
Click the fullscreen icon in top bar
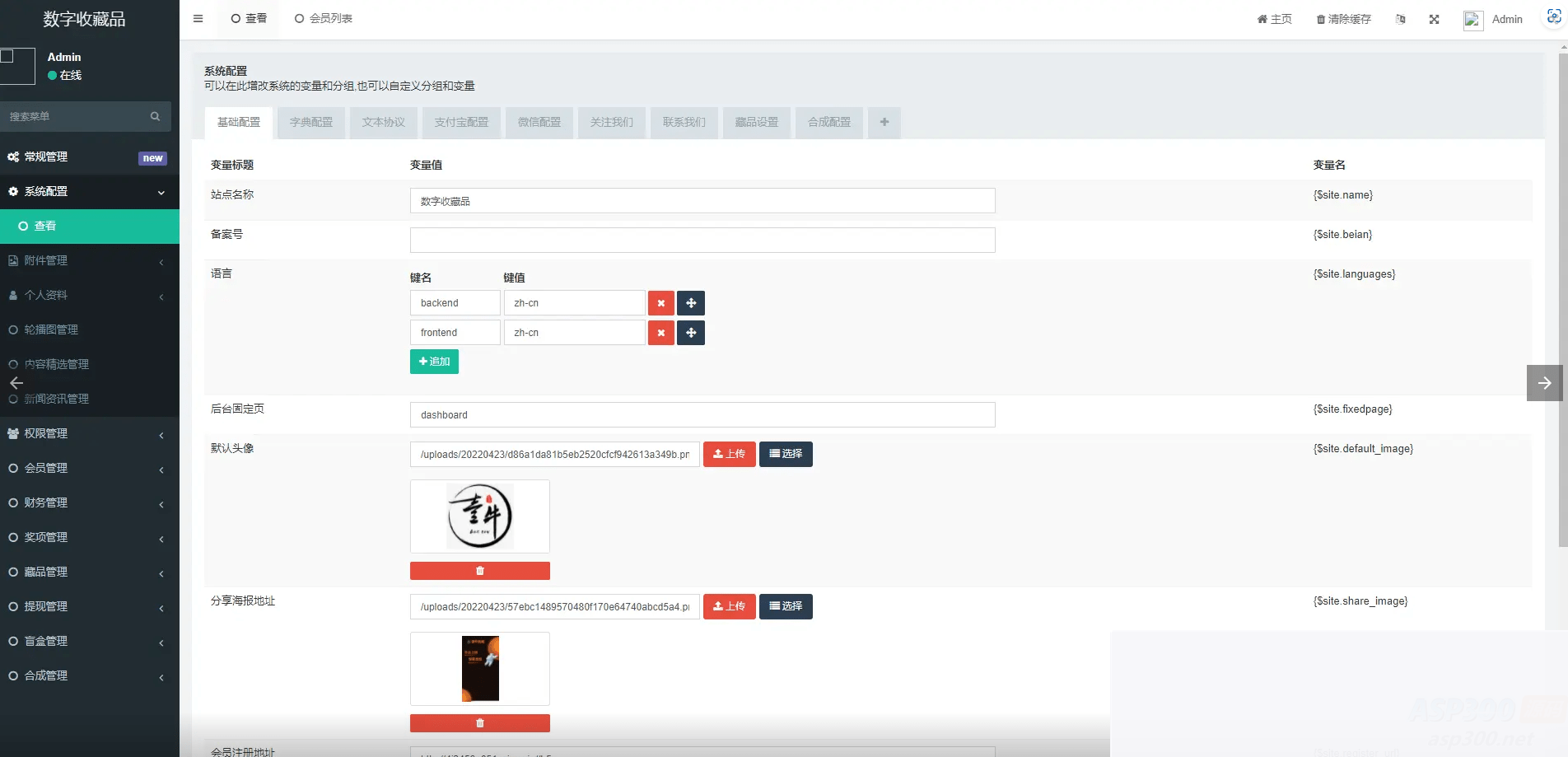[1434, 19]
